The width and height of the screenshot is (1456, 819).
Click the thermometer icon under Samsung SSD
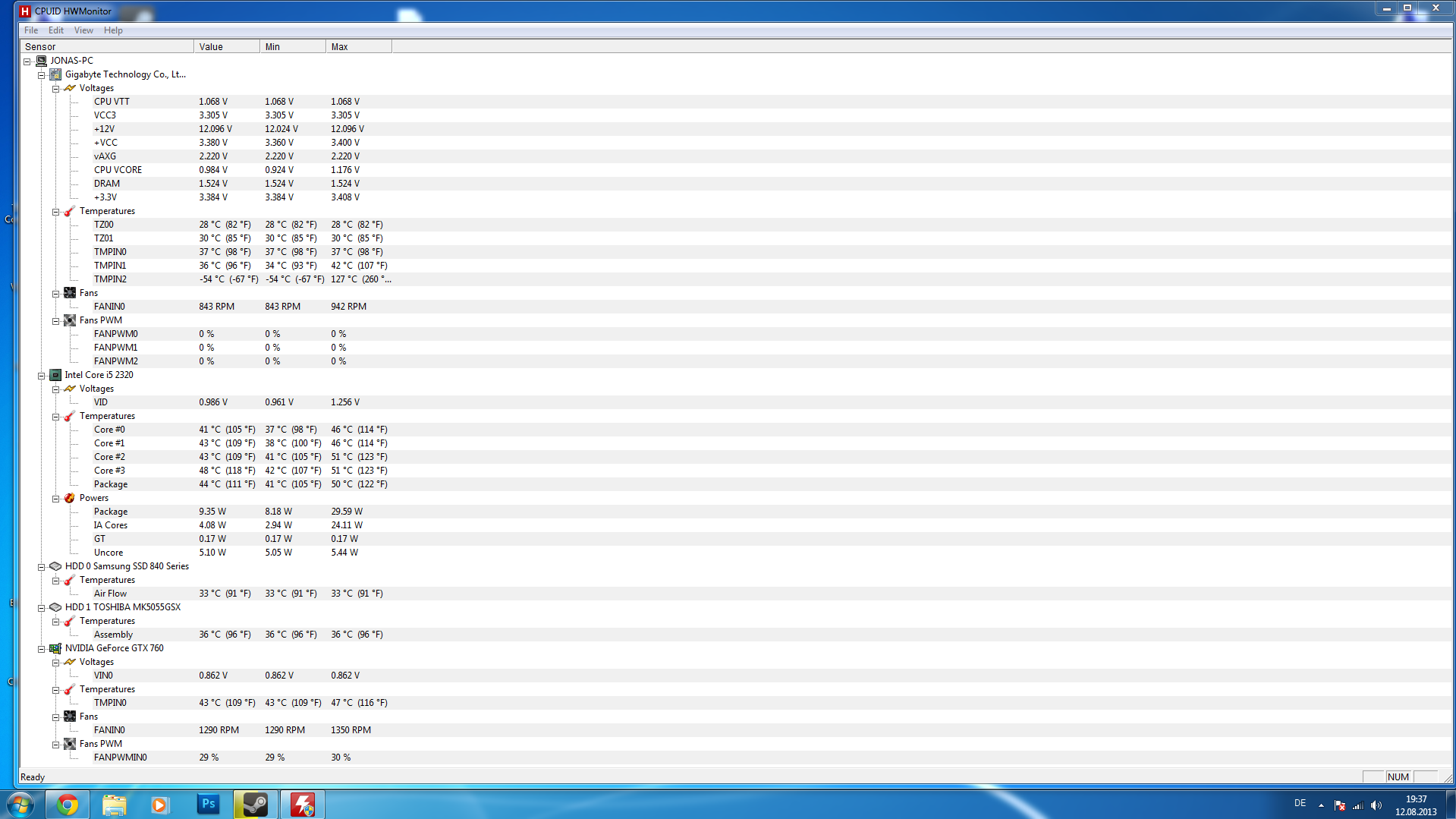click(x=70, y=580)
